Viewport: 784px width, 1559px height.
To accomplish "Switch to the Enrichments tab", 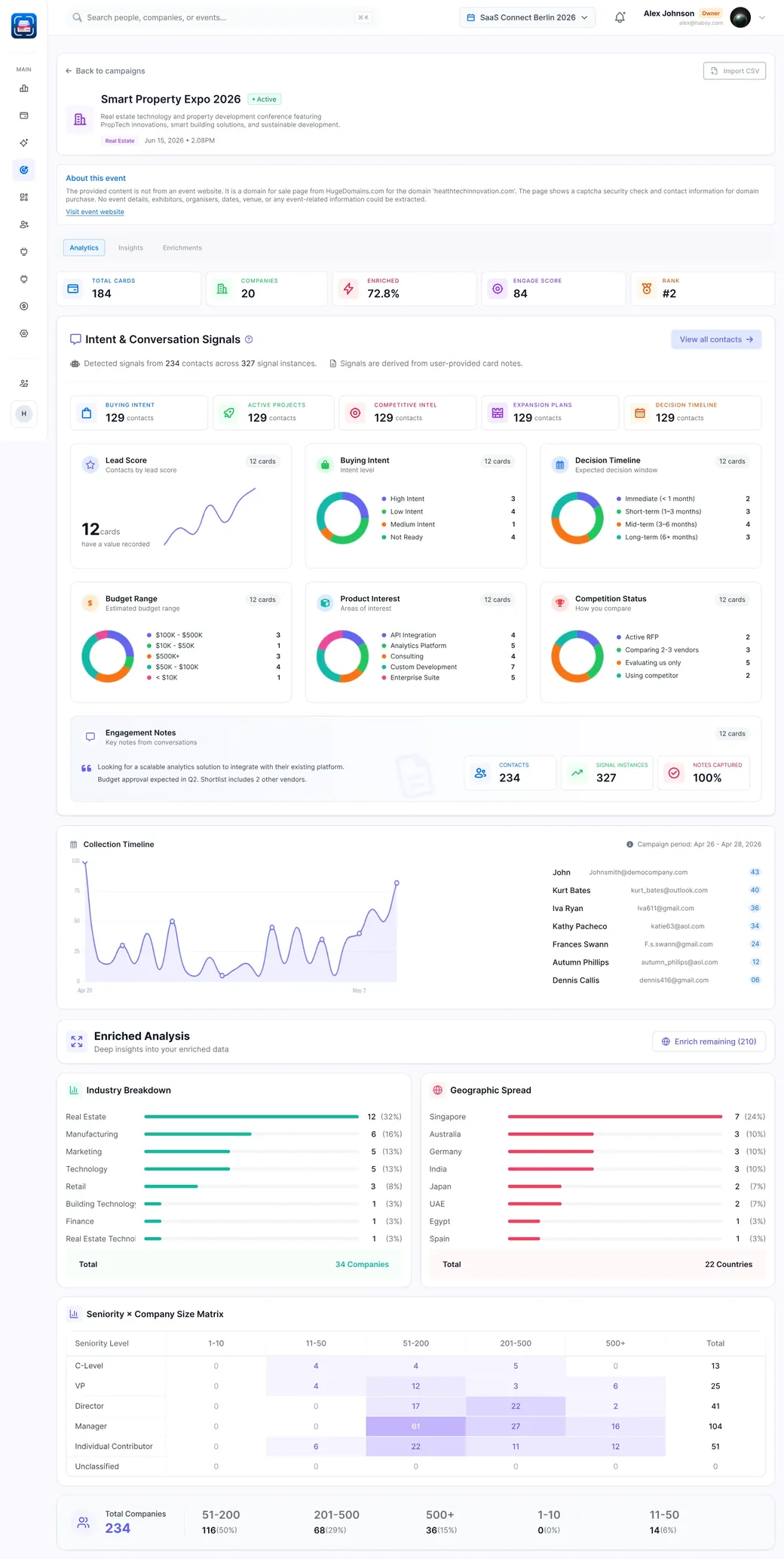I will 182,247.
